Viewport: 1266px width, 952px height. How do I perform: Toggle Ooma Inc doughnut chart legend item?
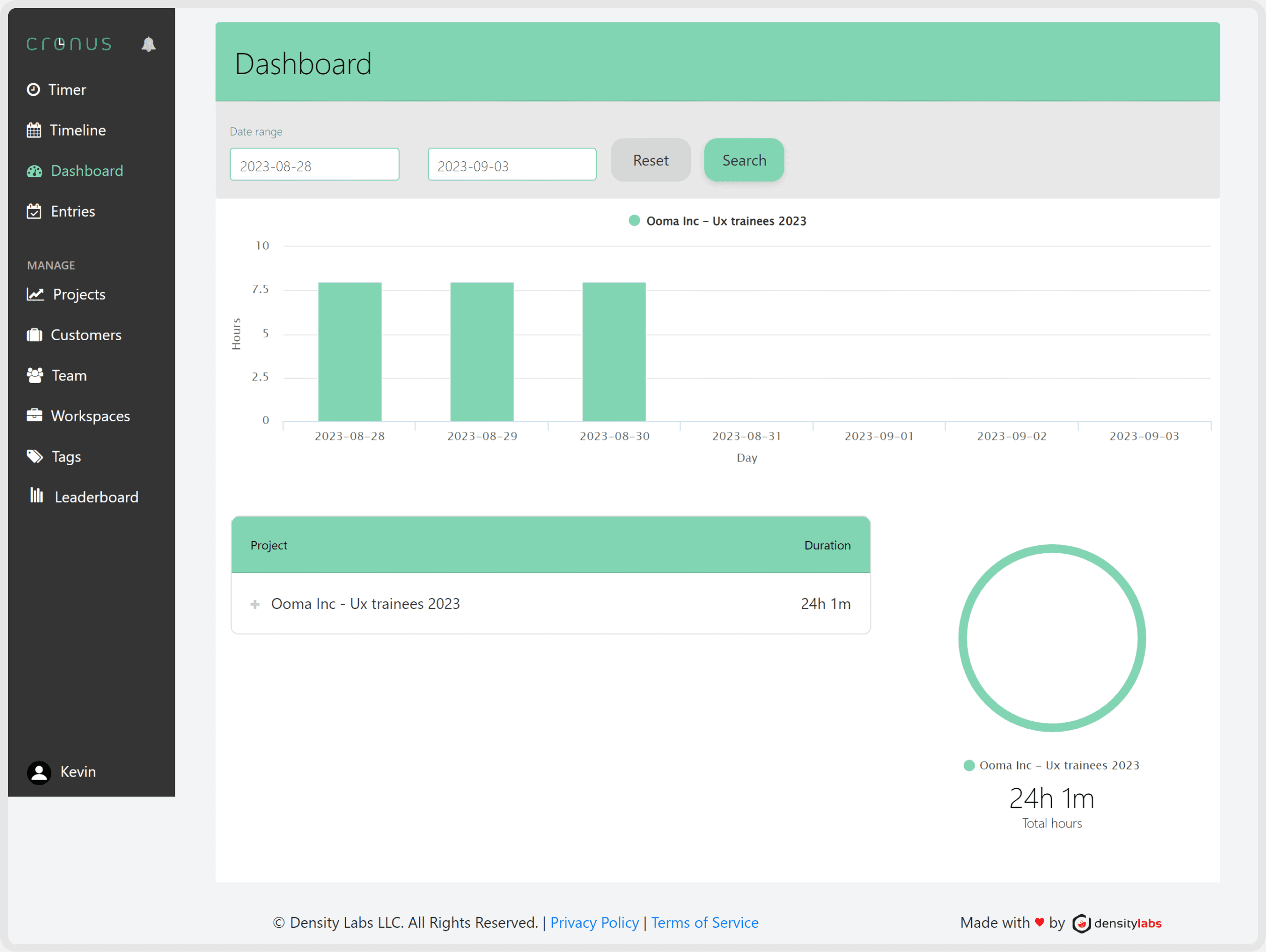coord(1051,766)
